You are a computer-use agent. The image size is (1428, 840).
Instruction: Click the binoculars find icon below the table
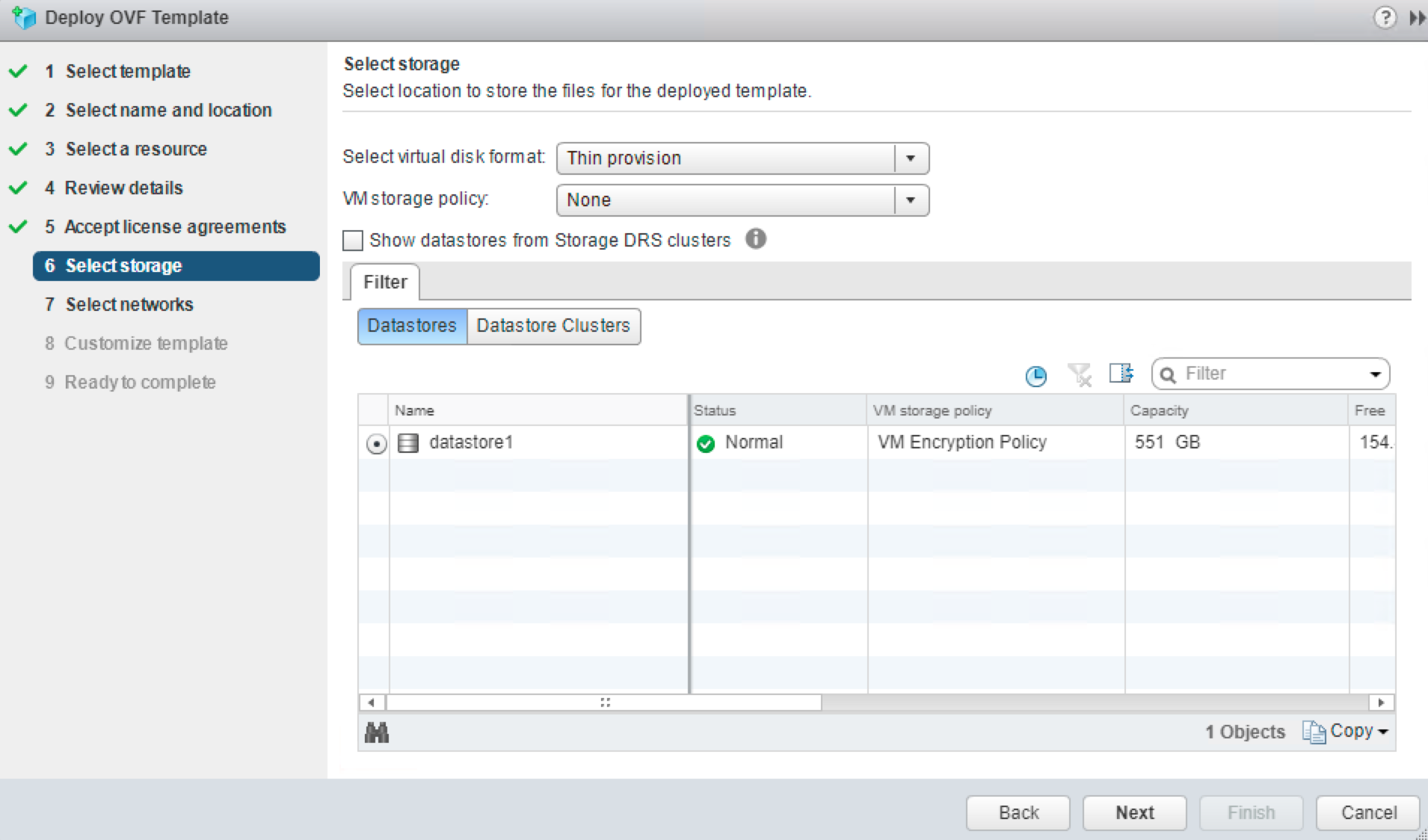click(376, 732)
